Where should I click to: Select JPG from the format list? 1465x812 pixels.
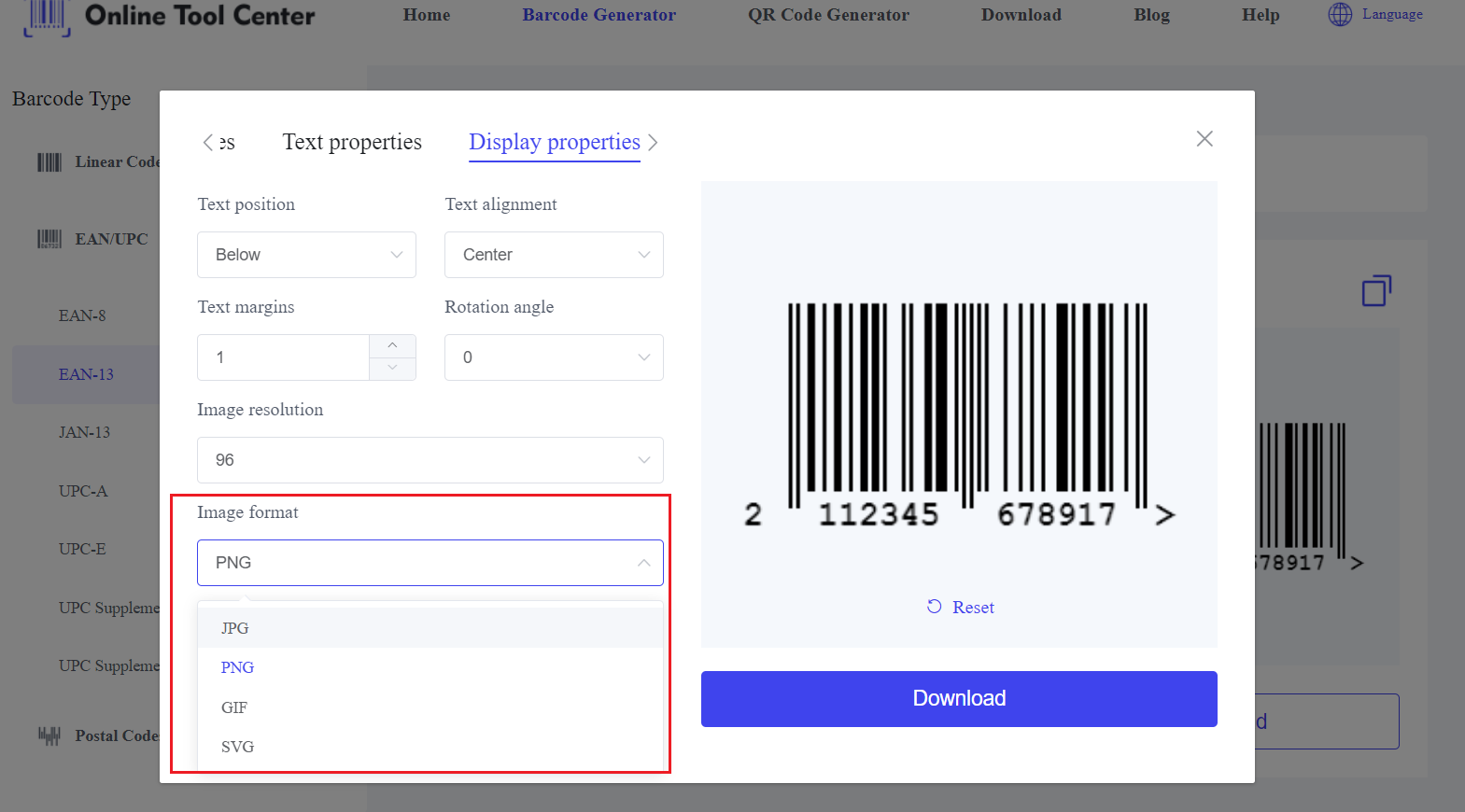pyautogui.click(x=430, y=628)
